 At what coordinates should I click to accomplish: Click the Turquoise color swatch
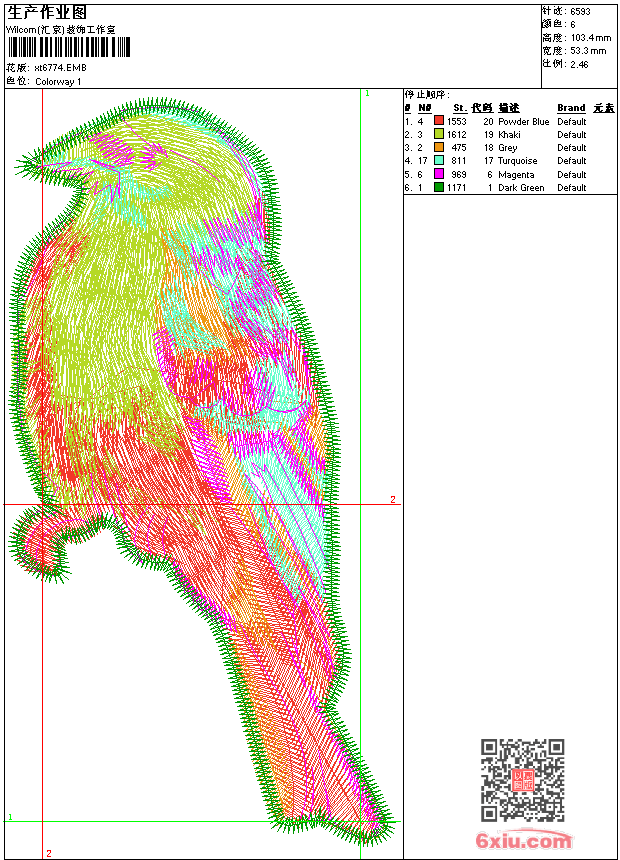click(x=439, y=160)
